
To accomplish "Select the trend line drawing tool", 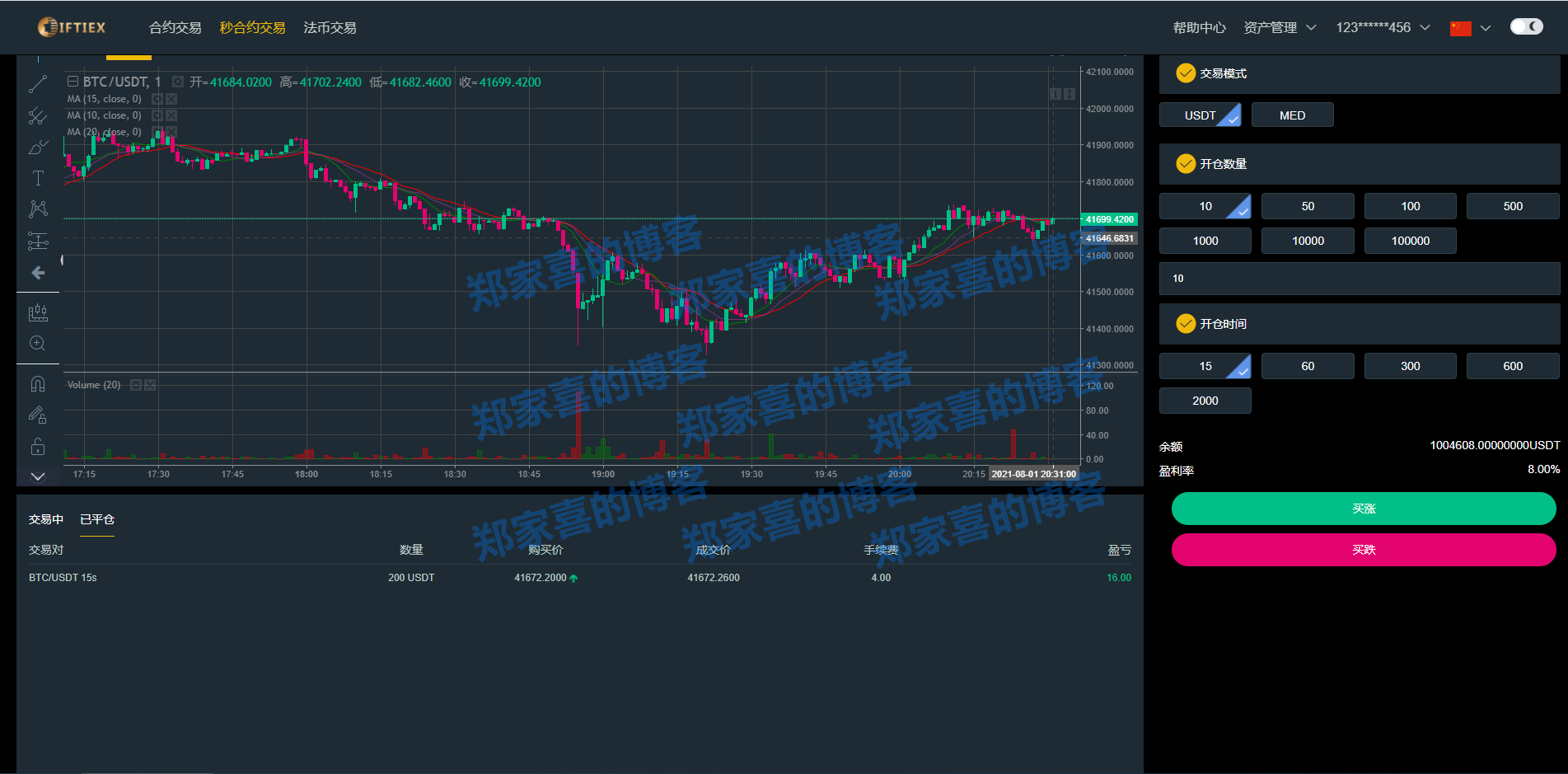I will point(38,84).
